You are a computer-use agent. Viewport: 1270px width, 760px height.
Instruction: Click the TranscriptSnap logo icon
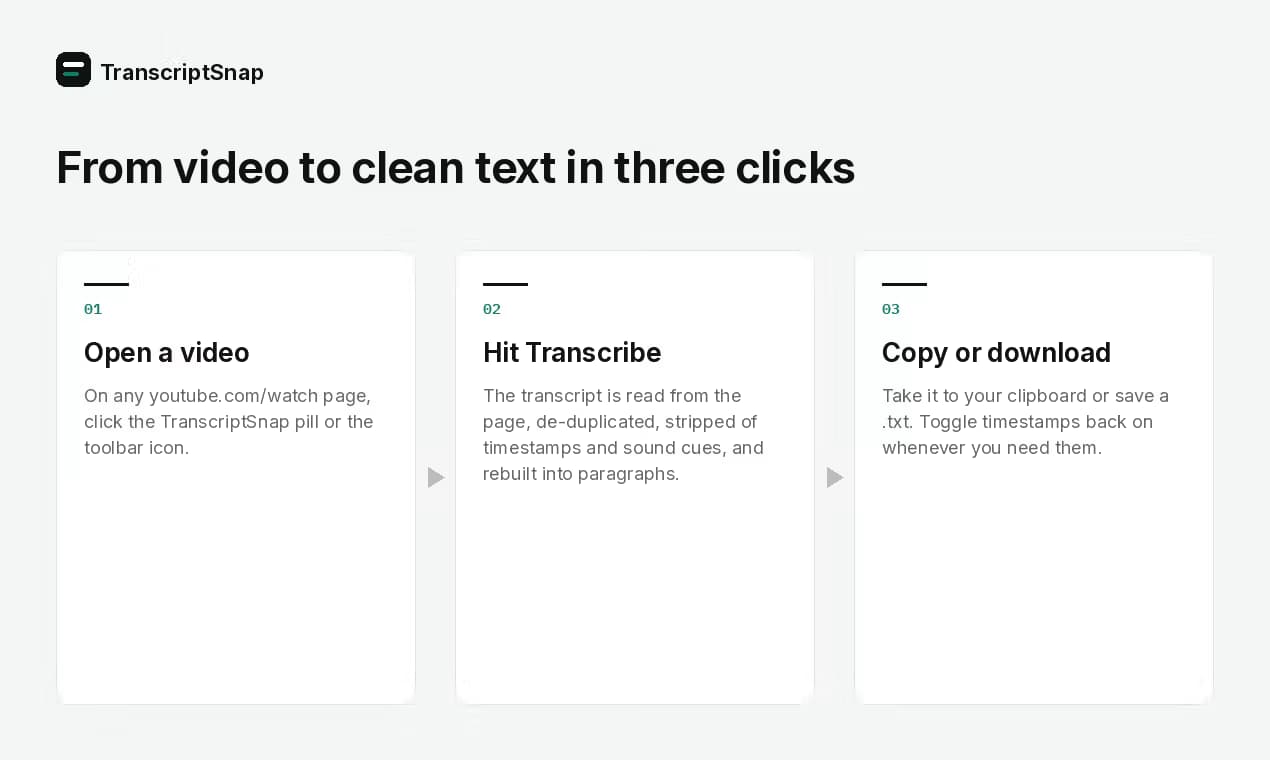point(73,70)
